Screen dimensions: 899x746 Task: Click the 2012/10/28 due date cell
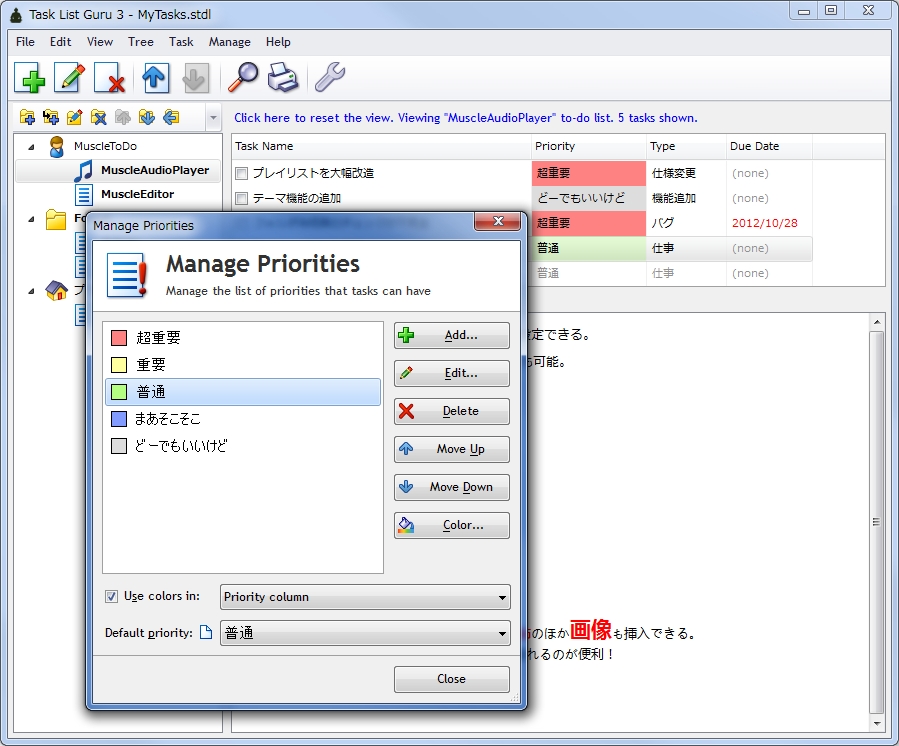764,223
